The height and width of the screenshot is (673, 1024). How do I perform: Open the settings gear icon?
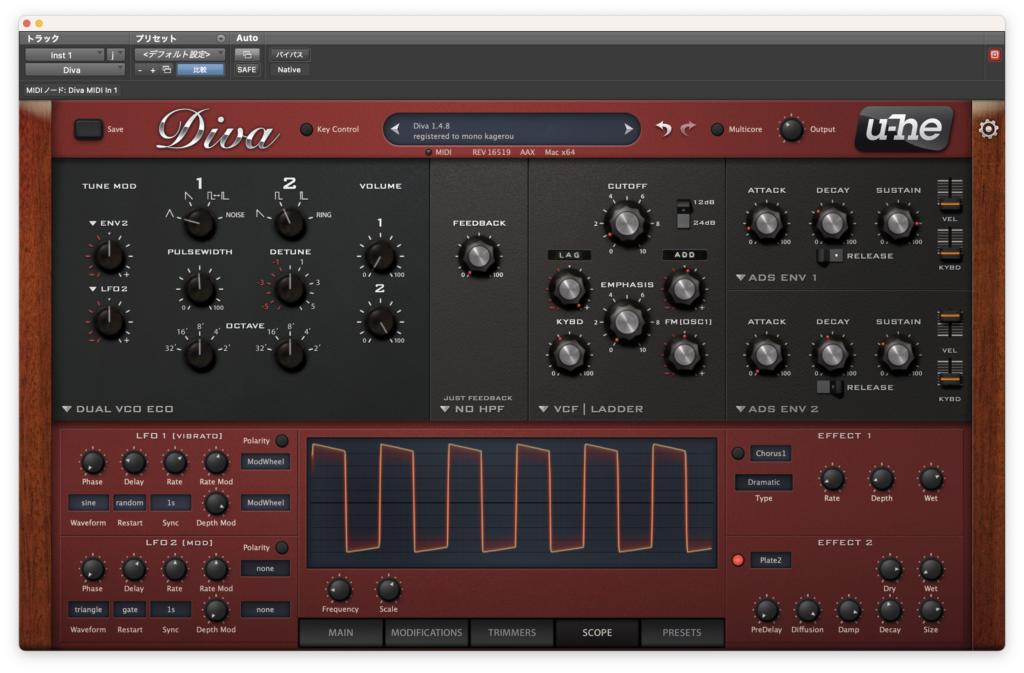[x=988, y=129]
